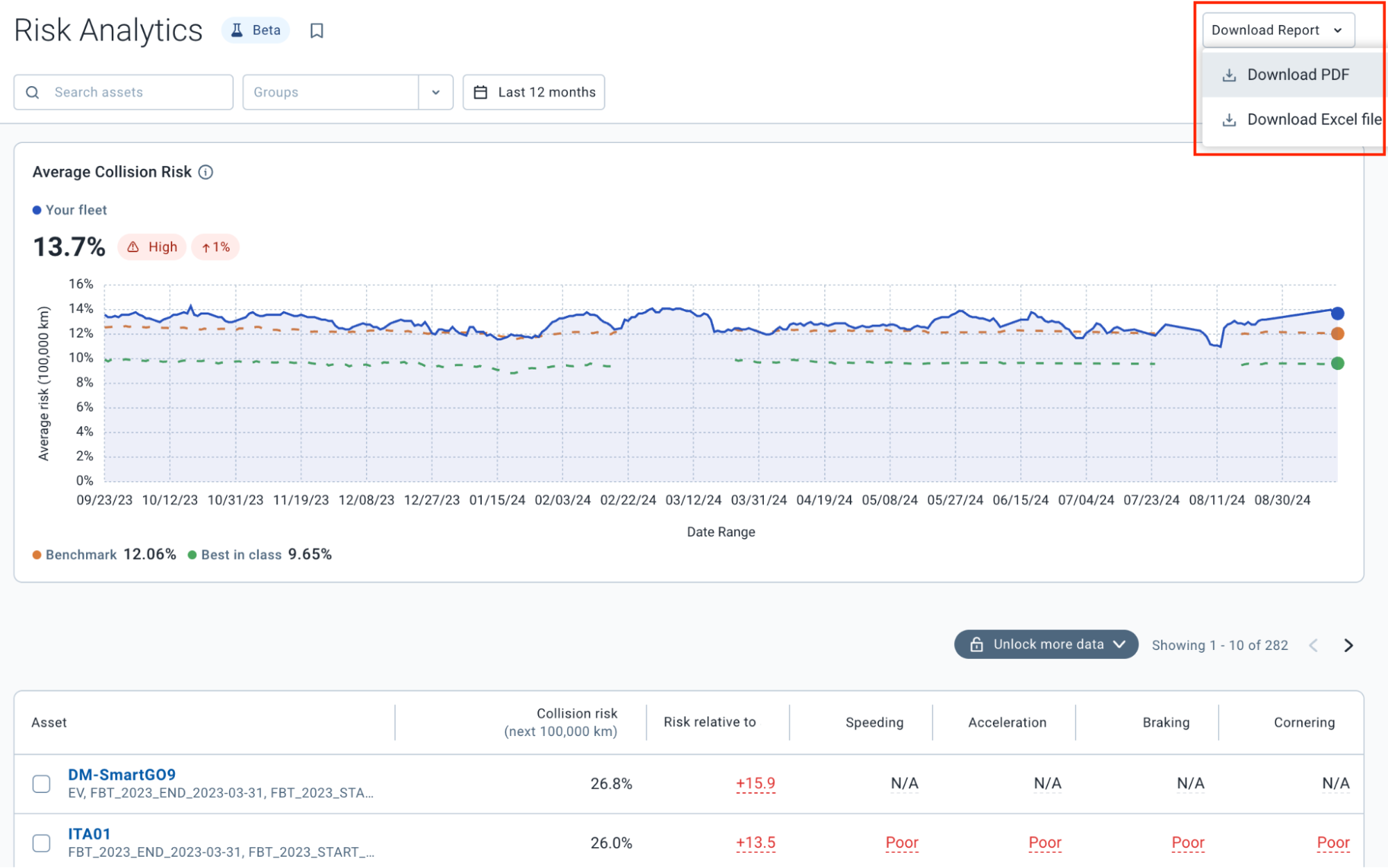Click the High risk warning badge
Image resolution: width=1388 pixels, height=868 pixels.
(x=152, y=247)
